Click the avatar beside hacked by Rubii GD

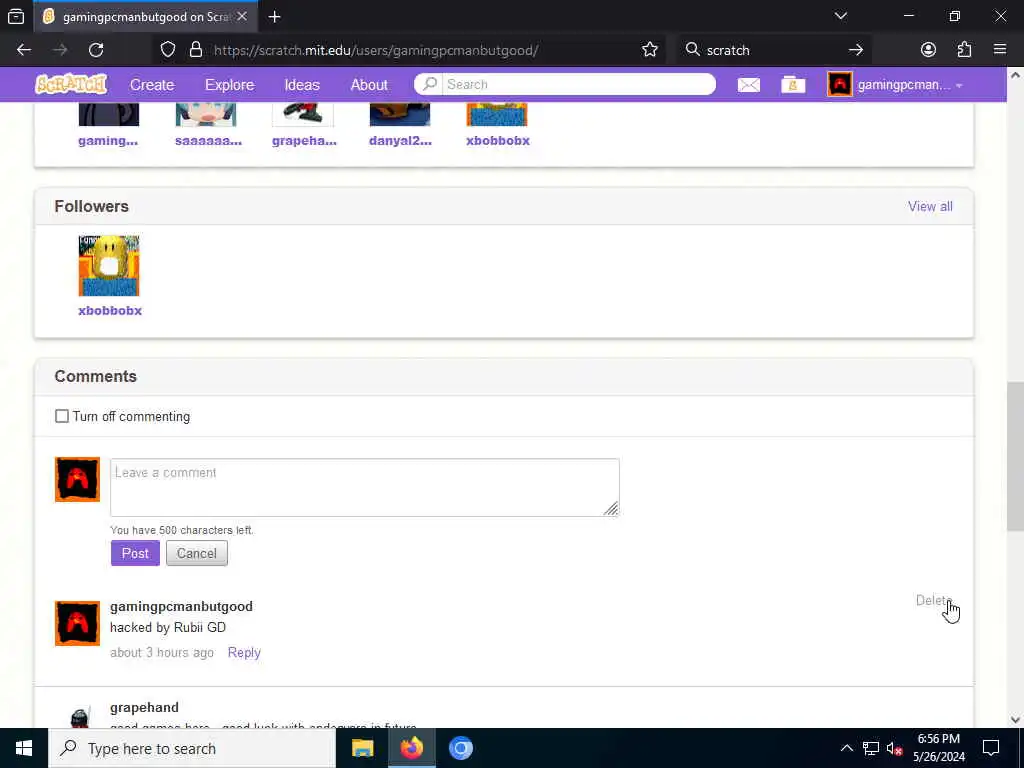tap(77, 623)
